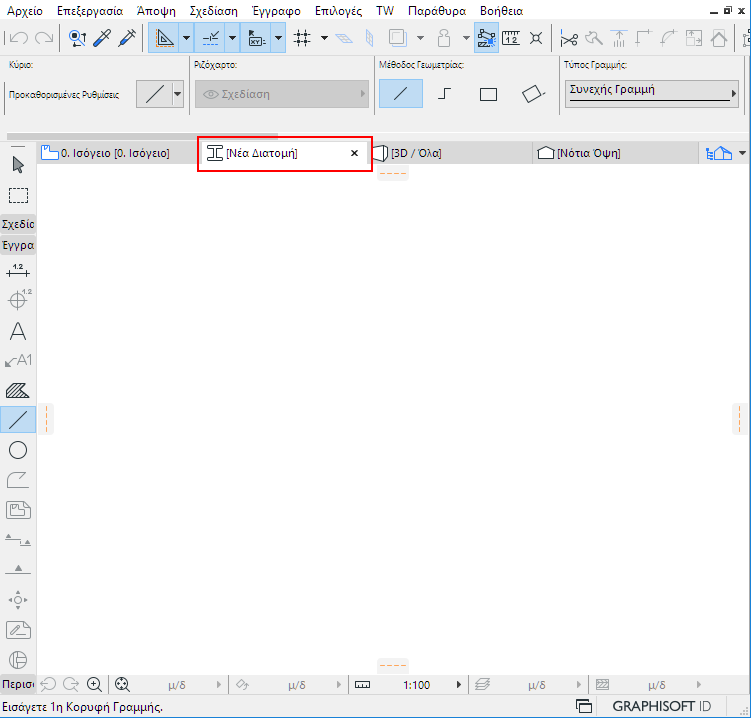
Task: Click the intersect X toolbar icon
Action: pos(536,38)
